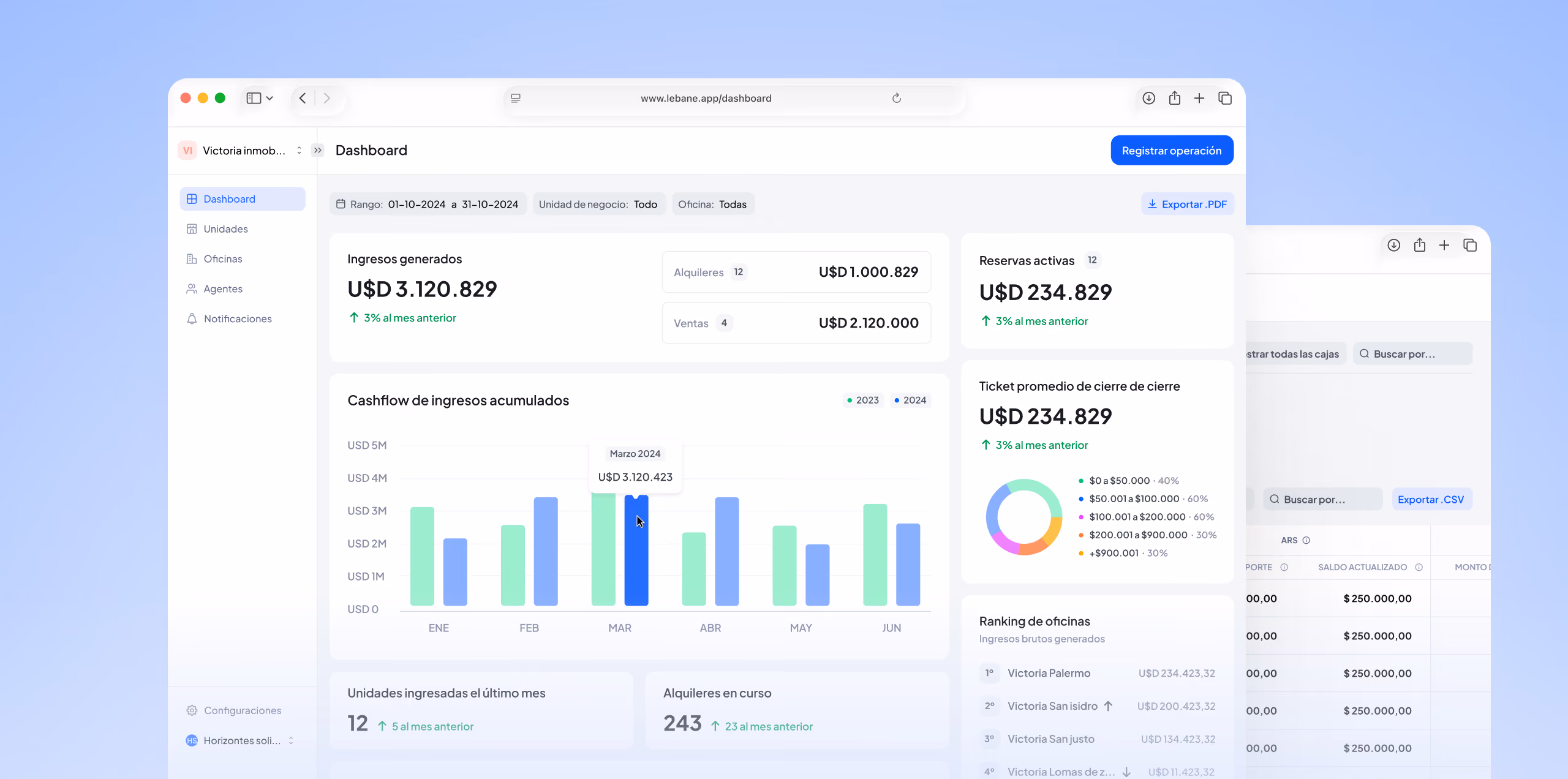This screenshot has width=1568, height=779.
Task: Click the blue ABR 2024 bar
Action: click(727, 552)
